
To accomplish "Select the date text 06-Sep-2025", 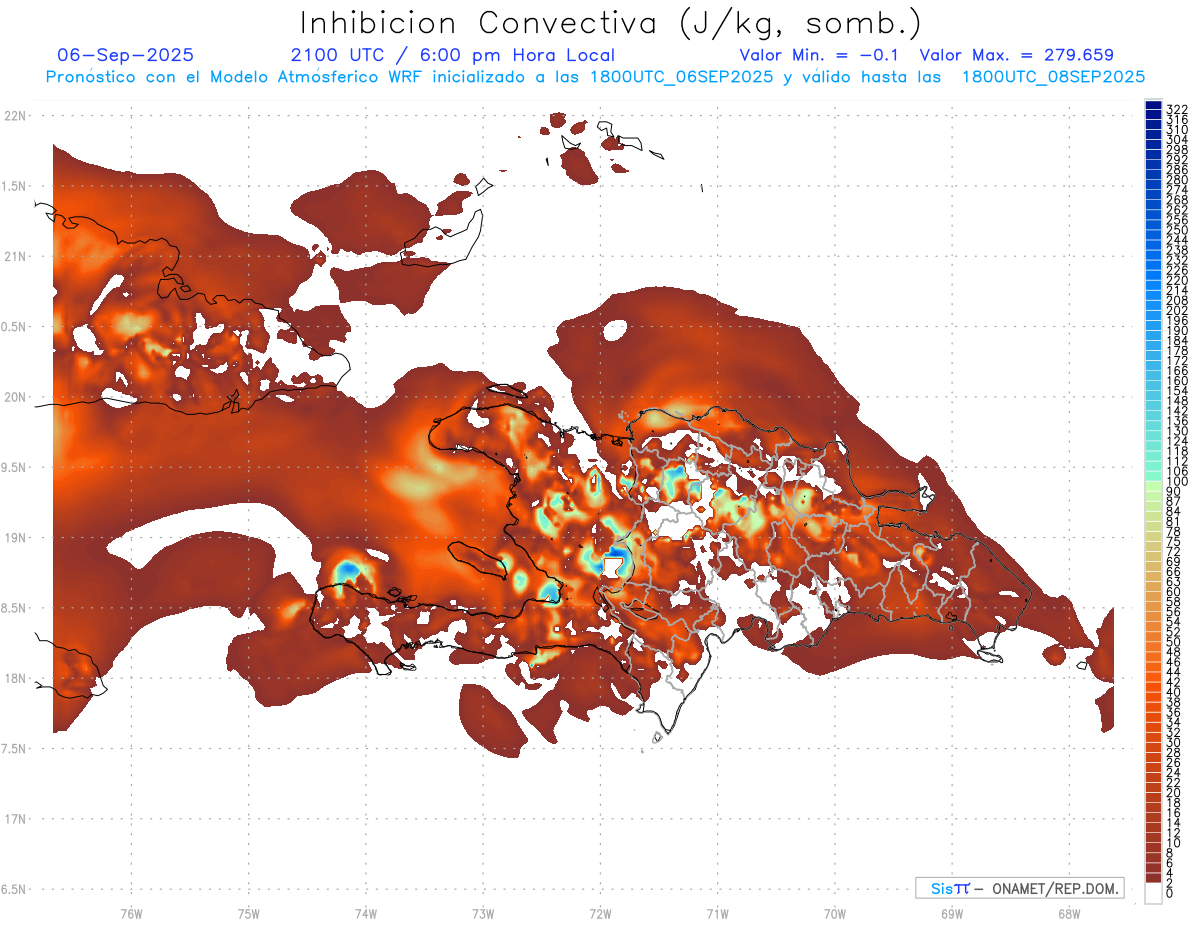I will pyautogui.click(x=126, y=55).
